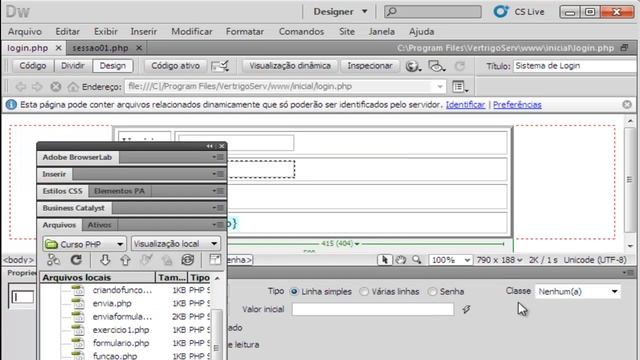Viewport: 640px width, 360px height.
Task: Click the Visualização dinâmica button
Action: coord(290,66)
